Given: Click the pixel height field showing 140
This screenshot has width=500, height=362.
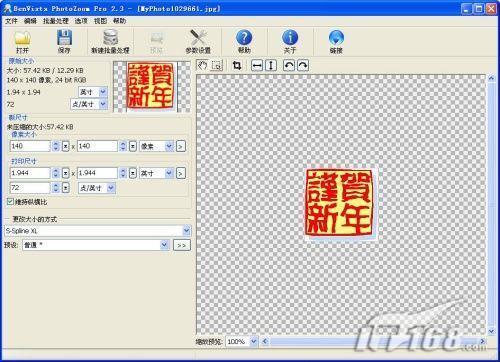Looking at the screenshot, I should point(97,146).
